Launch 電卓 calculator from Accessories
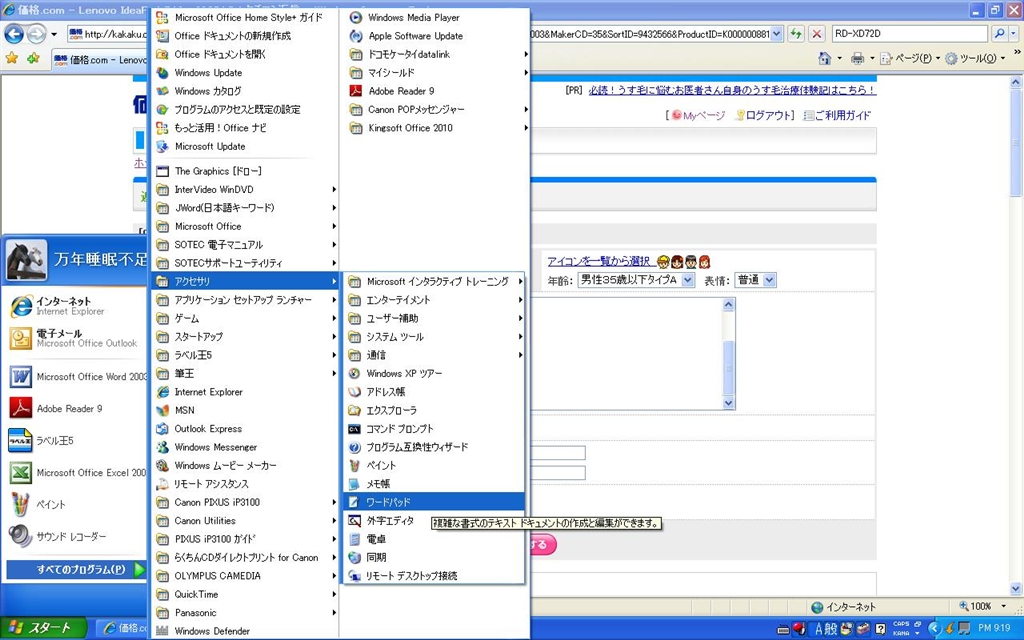This screenshot has width=1024, height=640. tap(434, 539)
